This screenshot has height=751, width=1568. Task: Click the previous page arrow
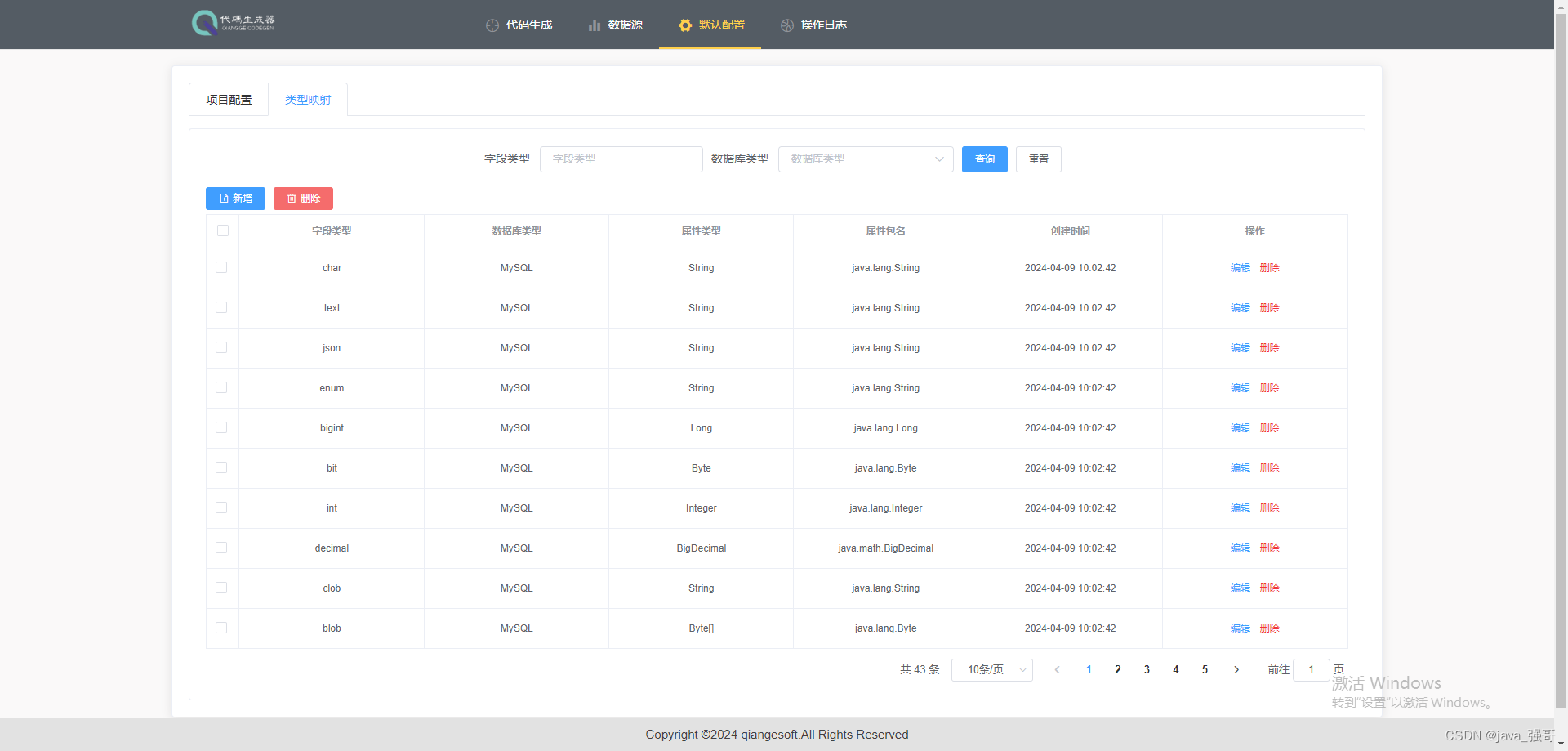[x=1057, y=670]
